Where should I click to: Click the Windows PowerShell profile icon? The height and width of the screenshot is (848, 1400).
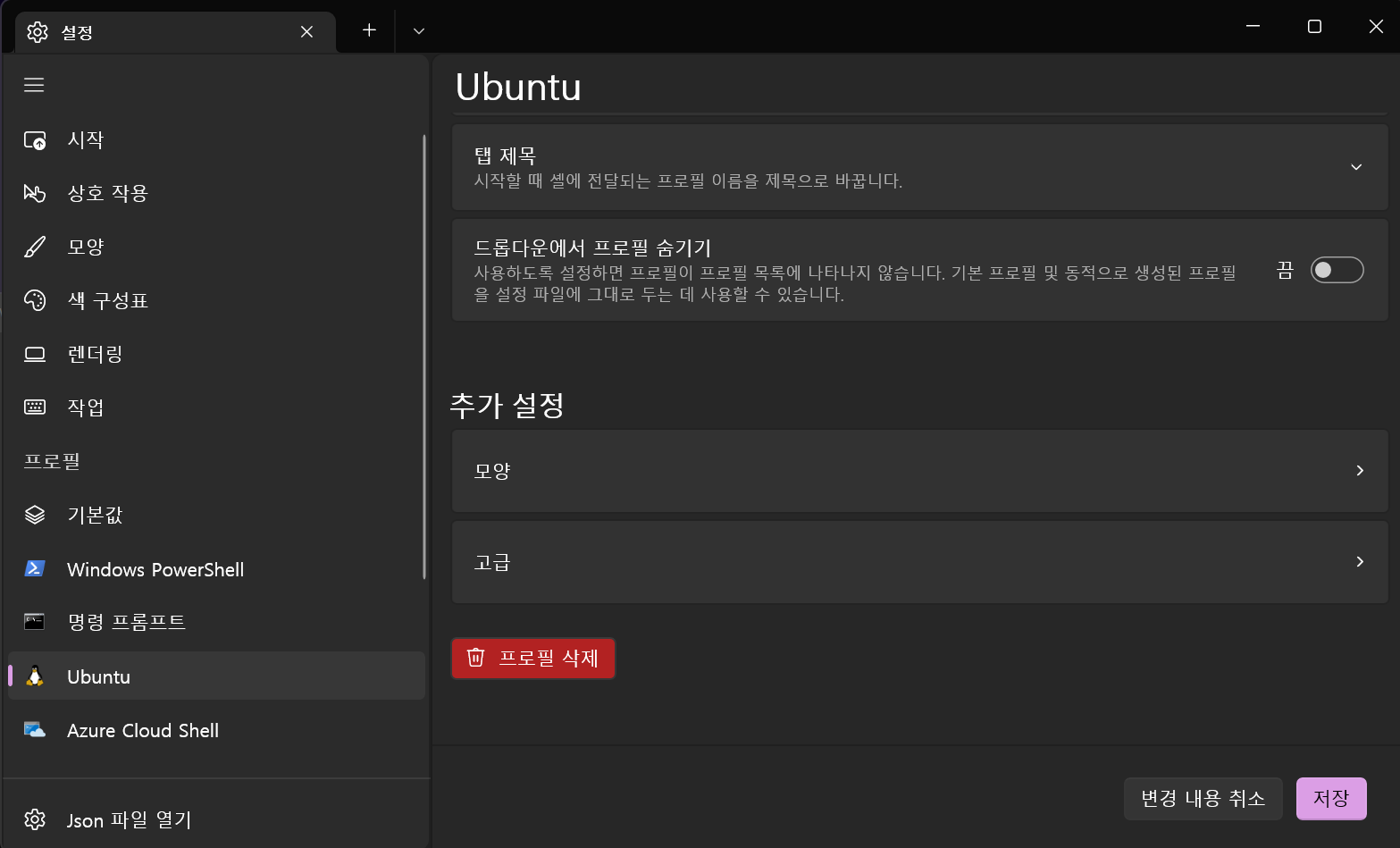[x=35, y=569]
